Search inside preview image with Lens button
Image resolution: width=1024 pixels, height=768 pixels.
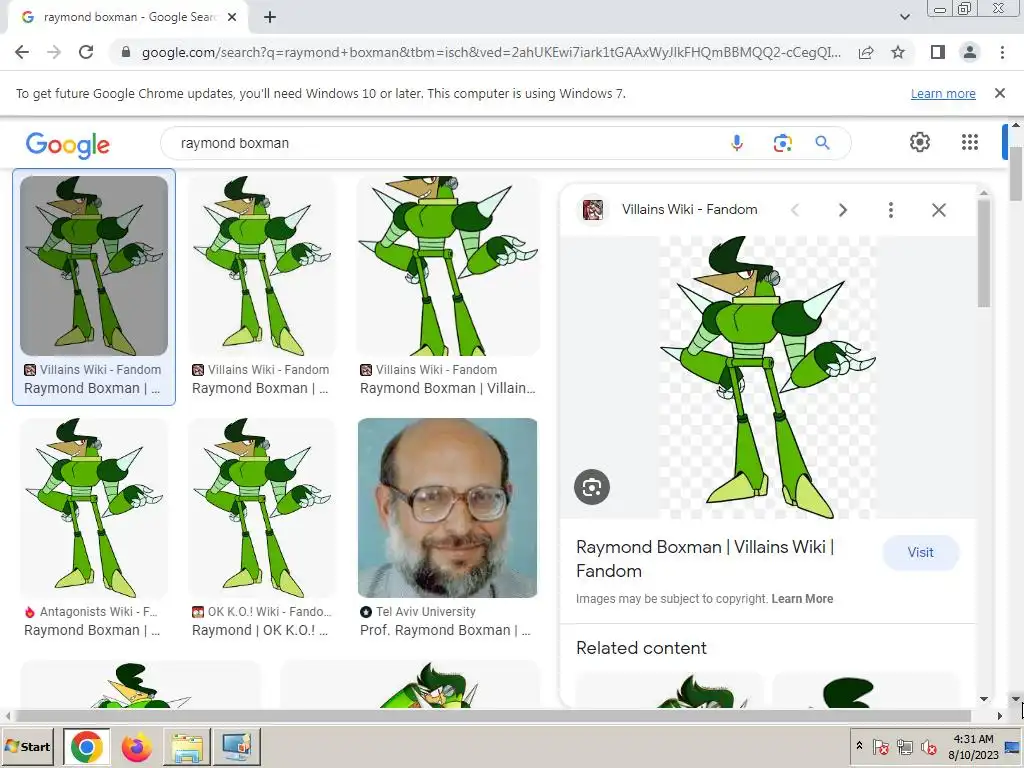point(592,487)
